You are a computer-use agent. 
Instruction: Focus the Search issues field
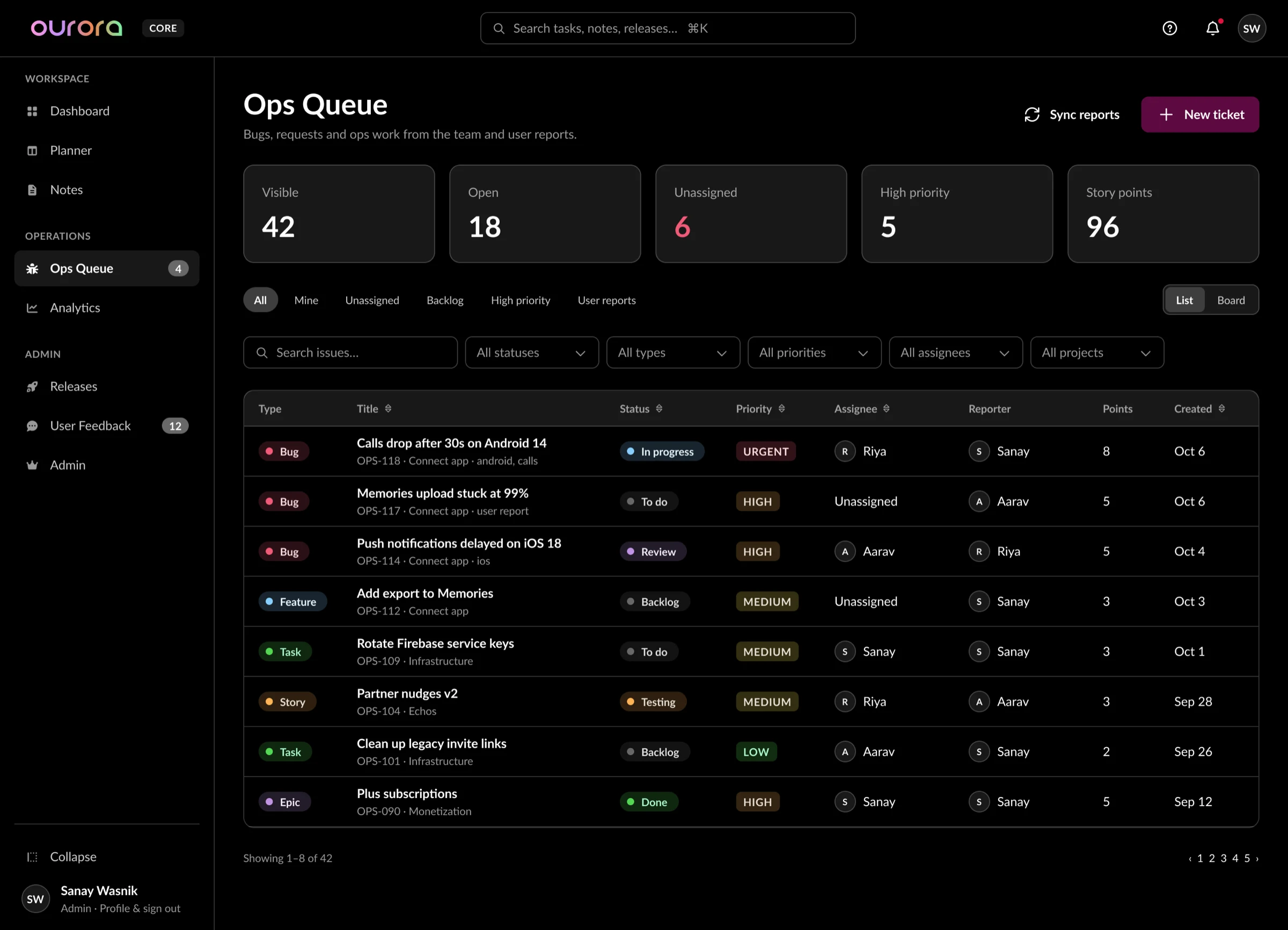coord(350,353)
